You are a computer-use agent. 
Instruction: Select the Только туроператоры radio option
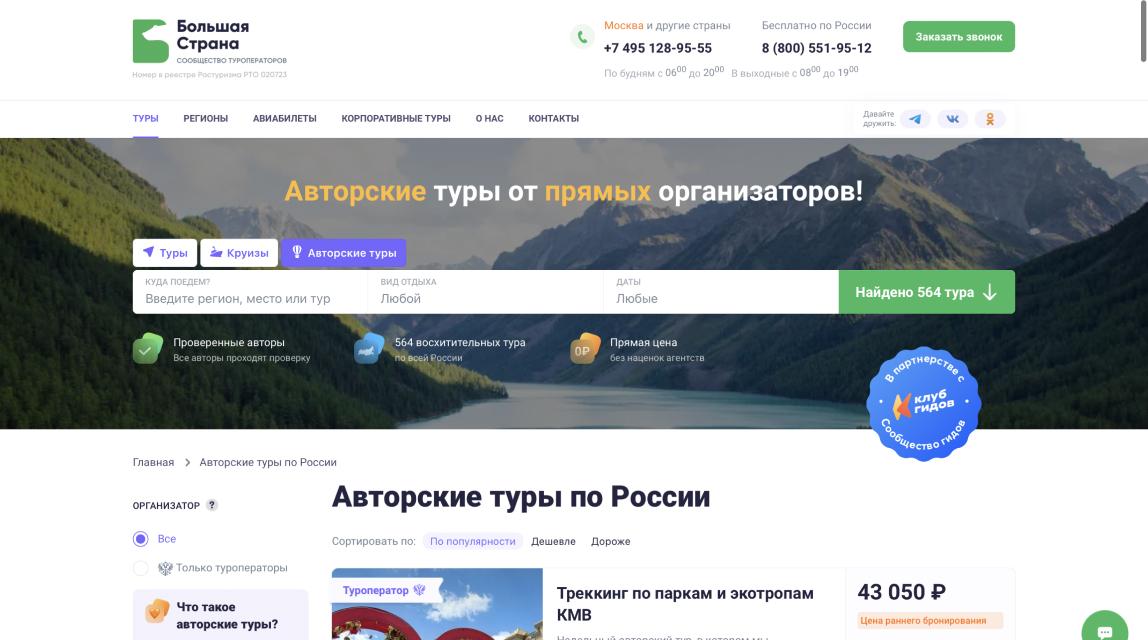[141, 568]
